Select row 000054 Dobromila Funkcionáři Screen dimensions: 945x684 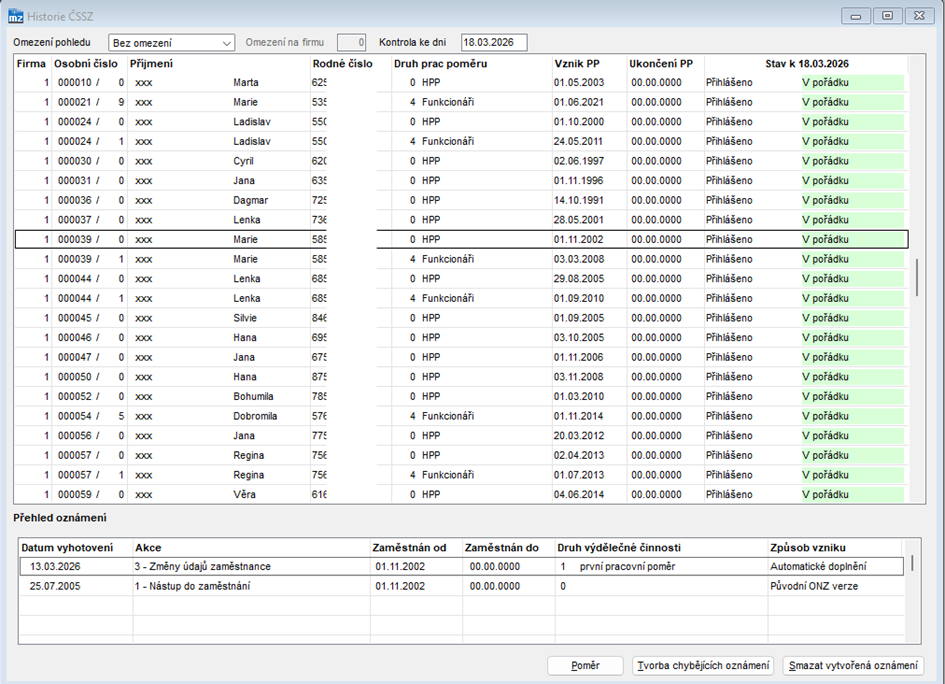[460, 416]
